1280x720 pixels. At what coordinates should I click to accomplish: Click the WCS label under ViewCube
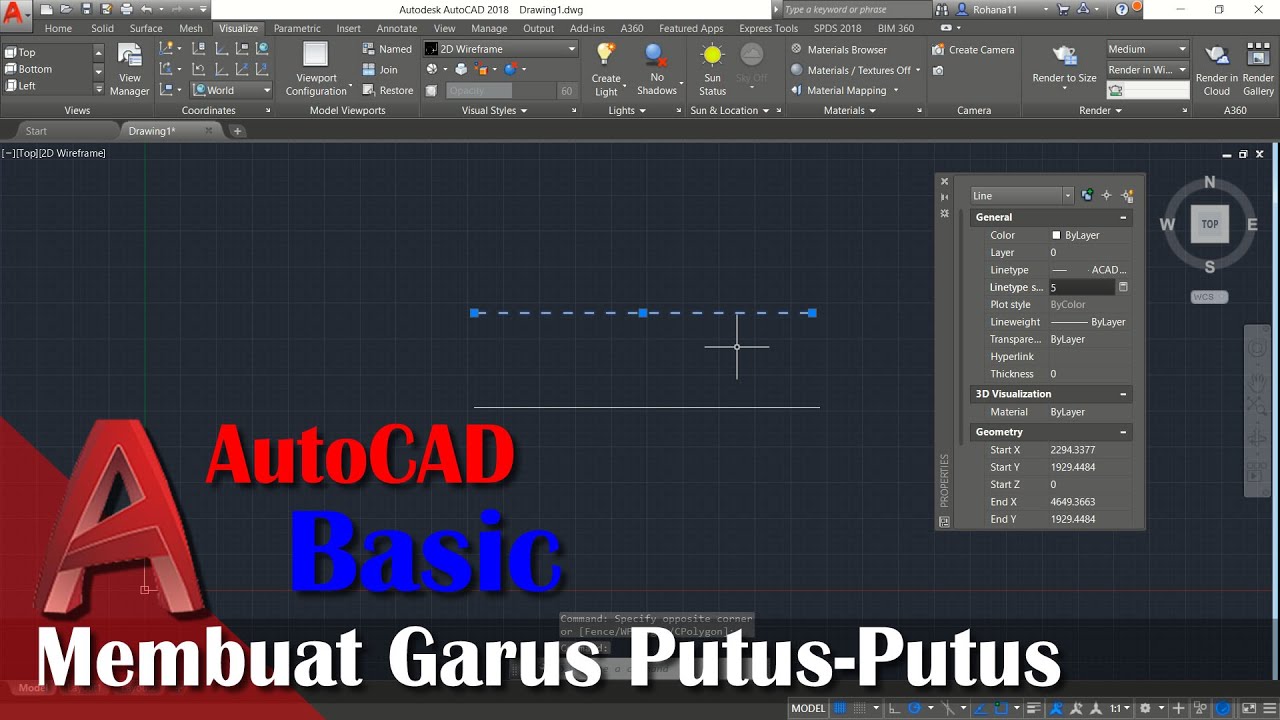[x=1209, y=296]
